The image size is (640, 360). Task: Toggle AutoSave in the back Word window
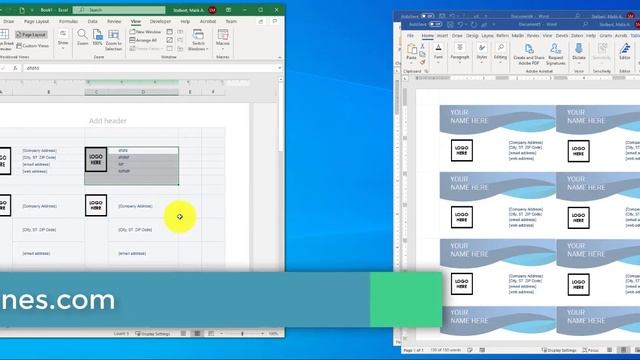pyautogui.click(x=427, y=16)
